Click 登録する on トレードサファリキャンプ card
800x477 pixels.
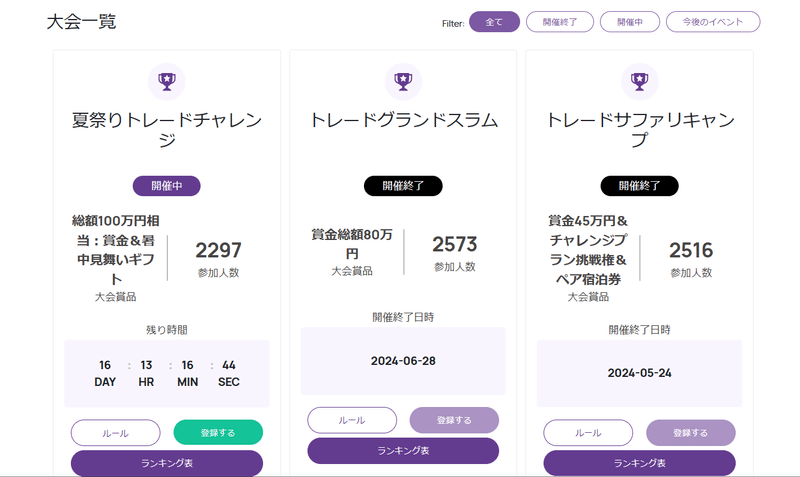[690, 433]
